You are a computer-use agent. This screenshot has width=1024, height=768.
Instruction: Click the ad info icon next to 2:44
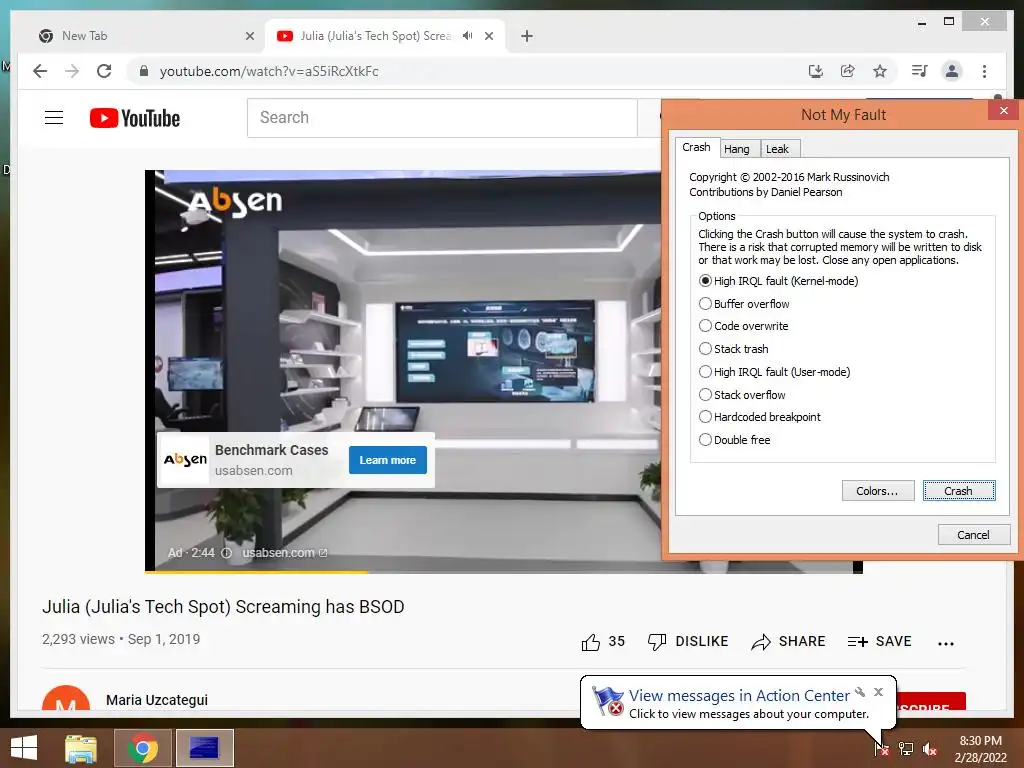(227, 552)
